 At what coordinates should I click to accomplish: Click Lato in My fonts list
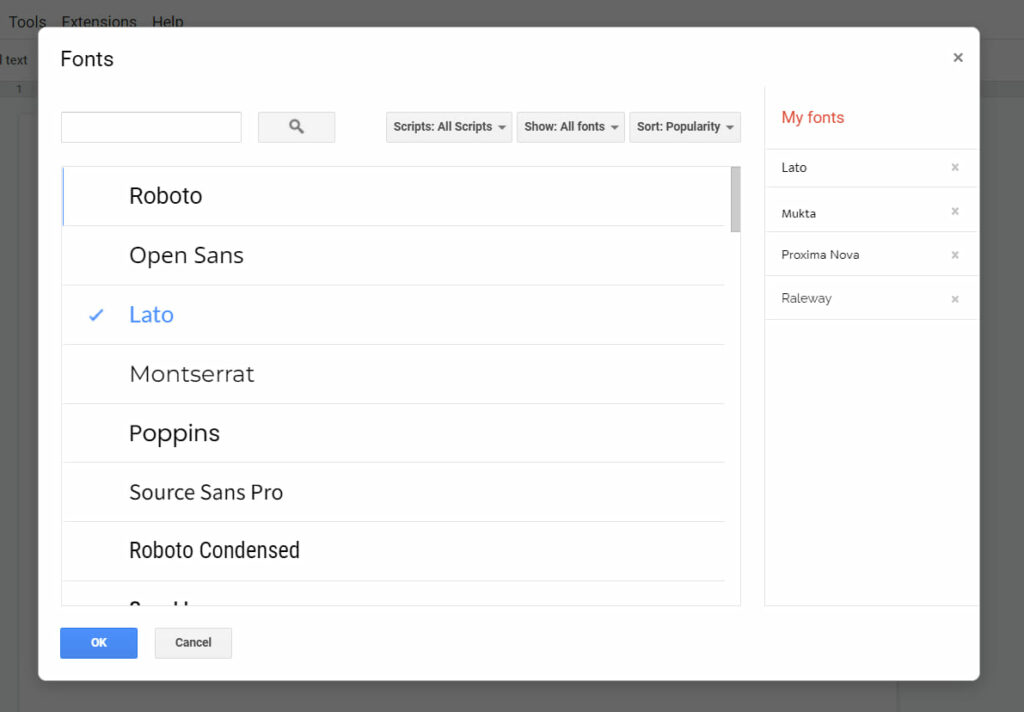[x=794, y=168]
